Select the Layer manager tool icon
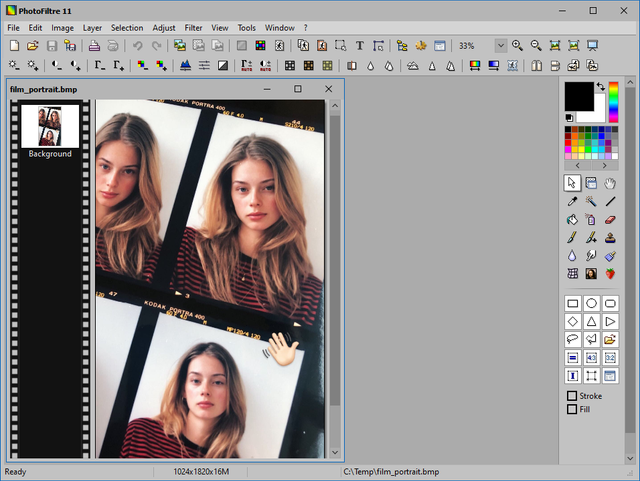Screen dimensions: 640x481 591,183
